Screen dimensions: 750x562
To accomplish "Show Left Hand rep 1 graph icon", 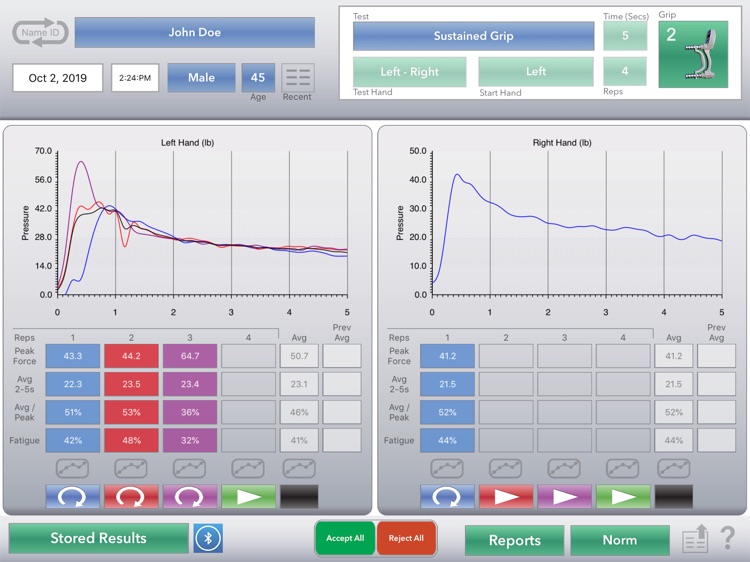I will tap(73, 468).
